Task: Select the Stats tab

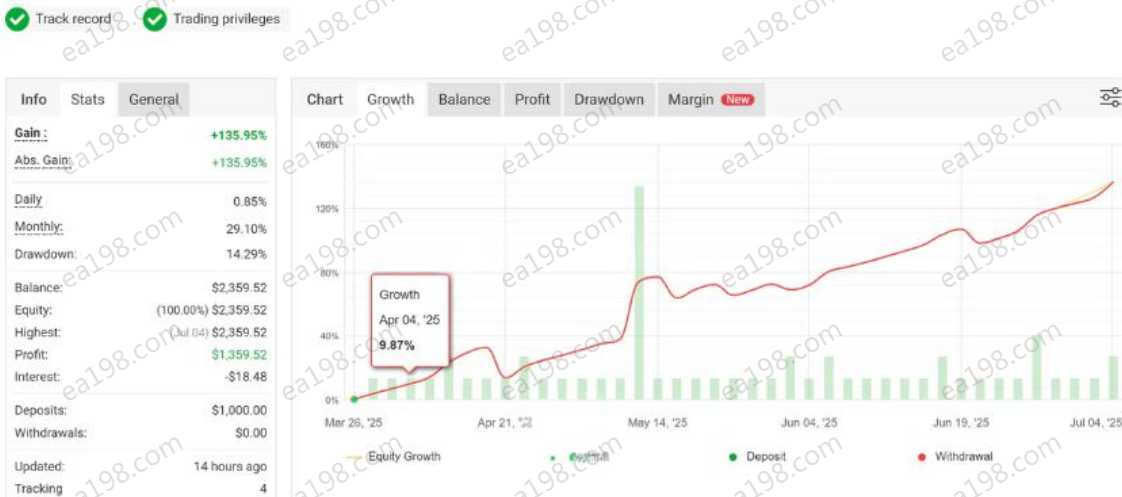Action: pyautogui.click(x=87, y=99)
